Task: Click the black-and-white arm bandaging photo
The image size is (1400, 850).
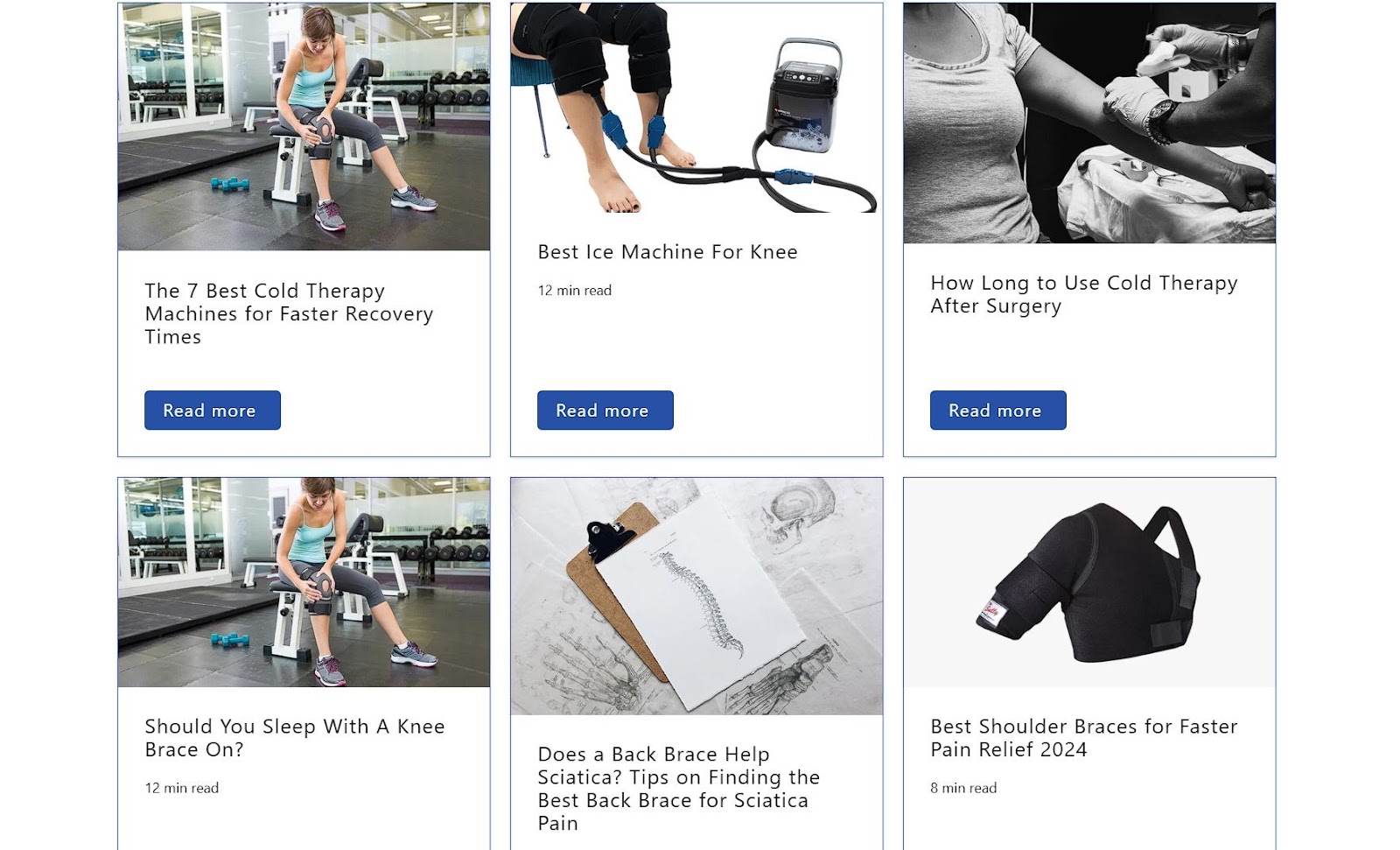Action: (x=1089, y=123)
